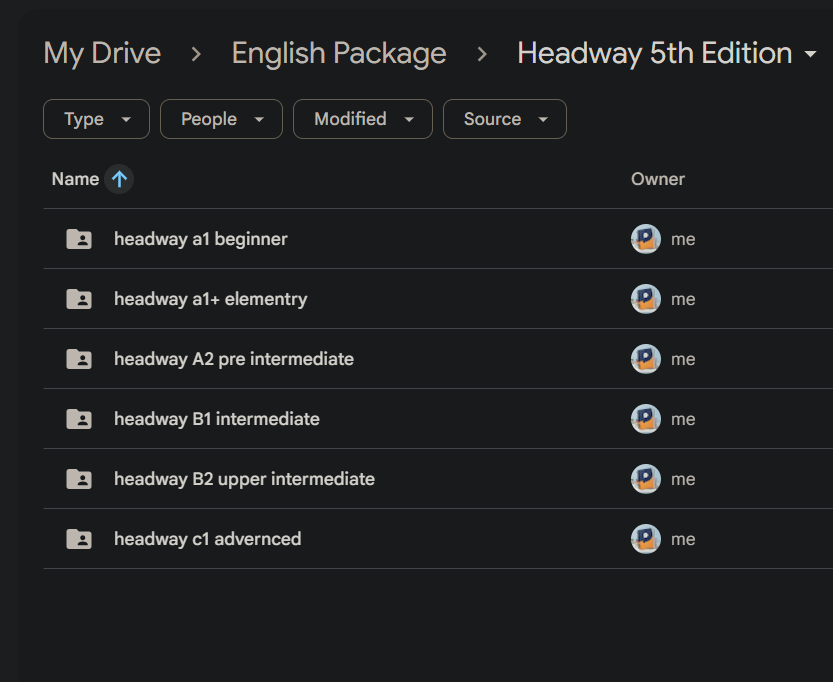Reverse sort direction with the Name arrow

click(x=119, y=179)
